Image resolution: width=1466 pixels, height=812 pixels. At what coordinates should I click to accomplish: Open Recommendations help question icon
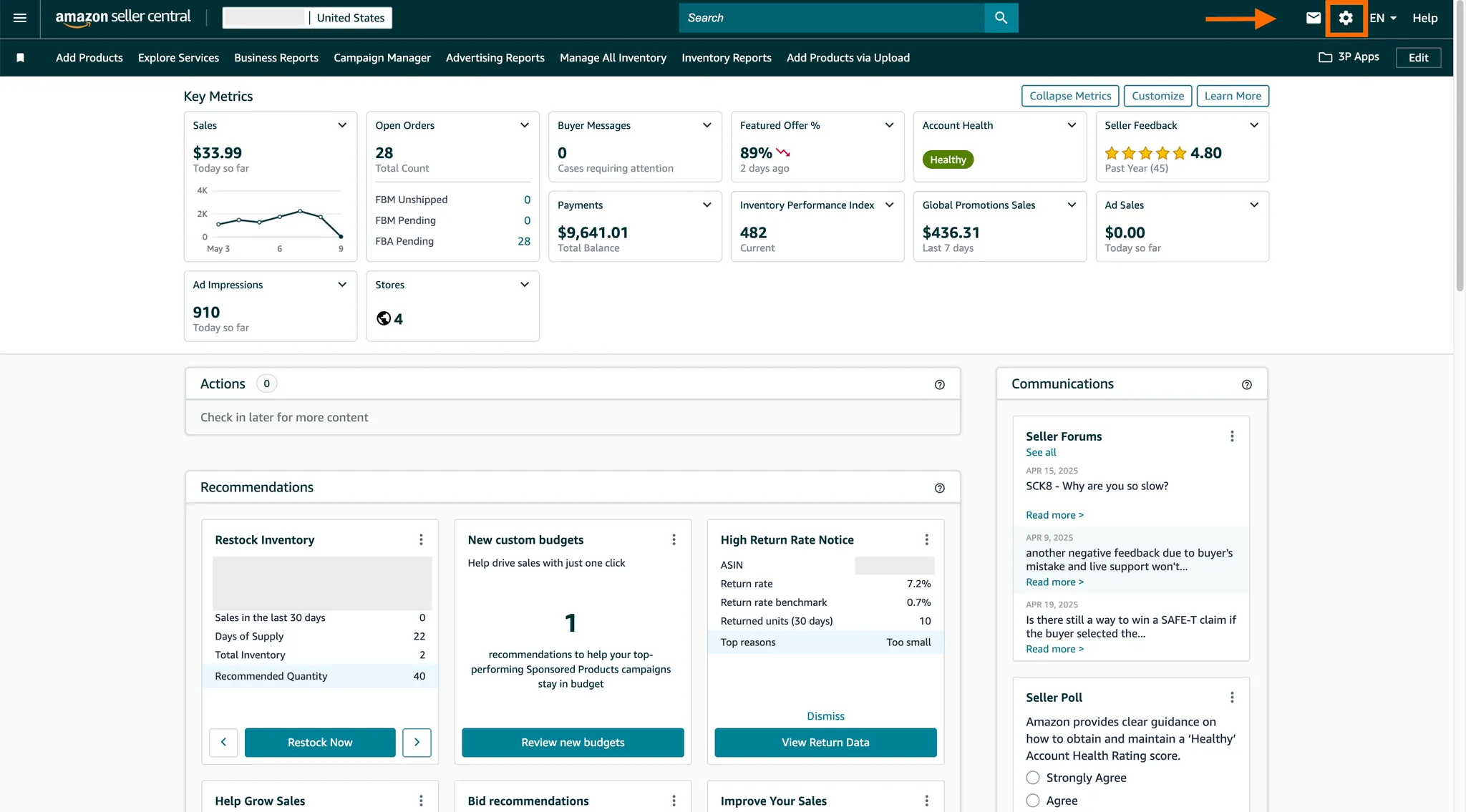(x=939, y=488)
